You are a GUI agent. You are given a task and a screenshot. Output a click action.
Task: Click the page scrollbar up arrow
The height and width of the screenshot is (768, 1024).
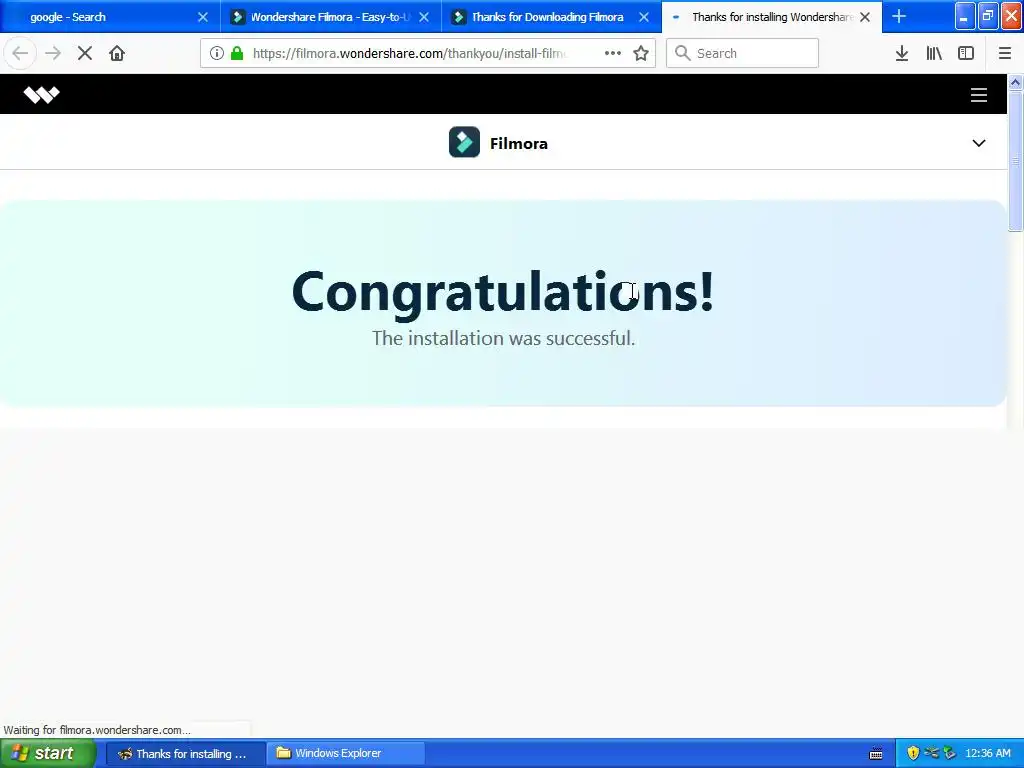(1016, 82)
